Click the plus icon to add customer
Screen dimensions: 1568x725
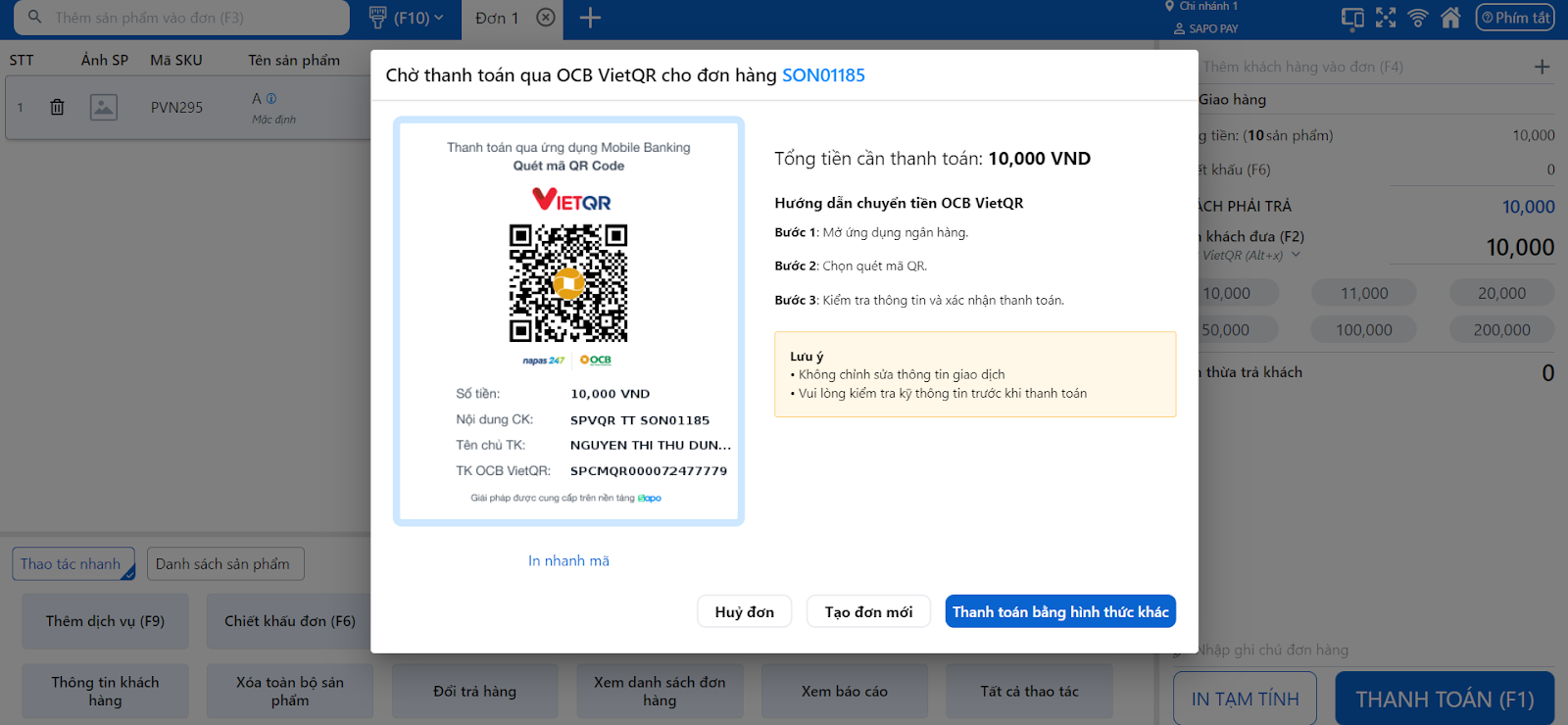point(1542,67)
